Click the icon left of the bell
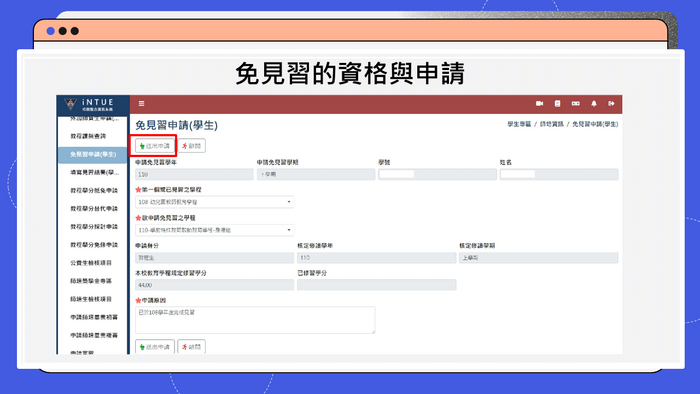Viewport: 700px width, 394px height. click(x=575, y=104)
